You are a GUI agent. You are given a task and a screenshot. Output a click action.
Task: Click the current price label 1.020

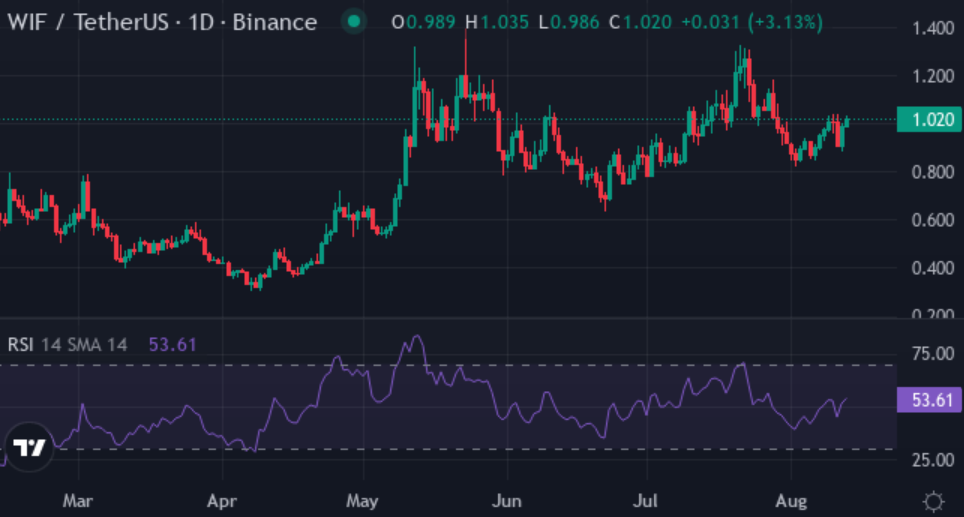[x=930, y=119]
